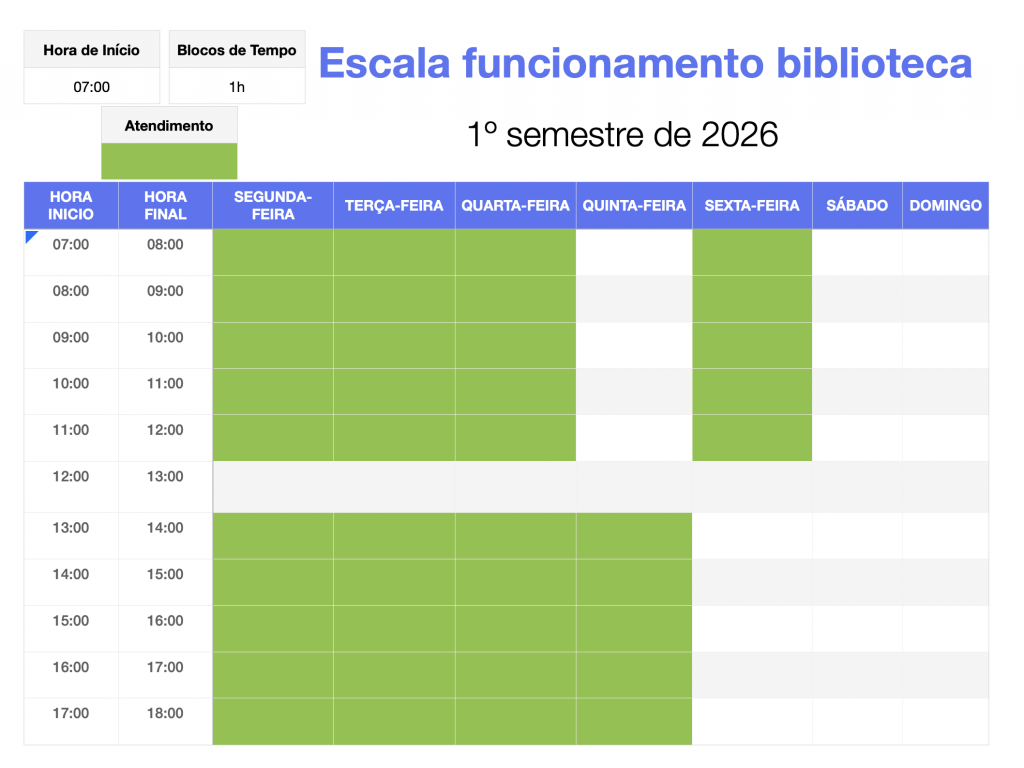1024x768 pixels.
Task: Select the 18:00 end time cell
Action: [x=165, y=714]
